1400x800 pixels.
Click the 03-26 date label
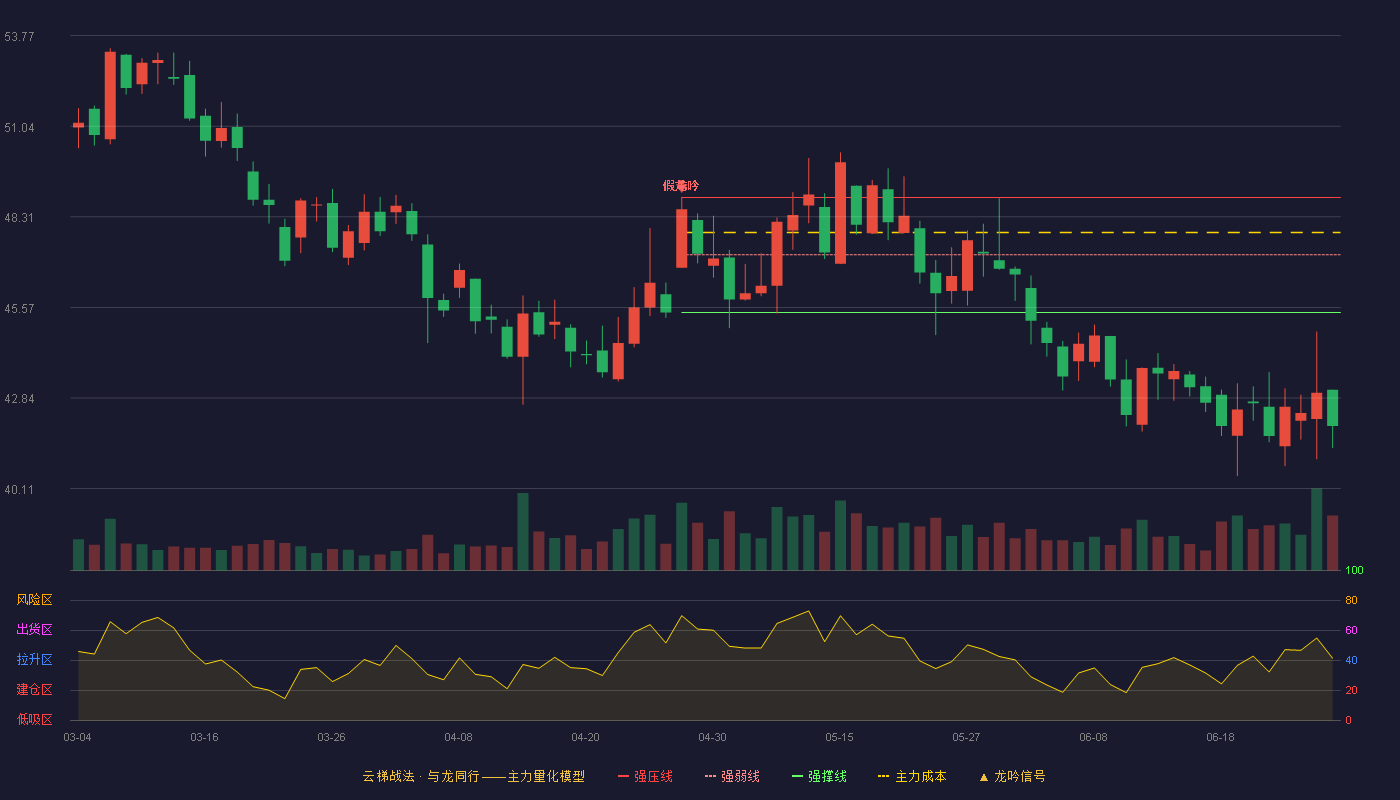tap(331, 737)
